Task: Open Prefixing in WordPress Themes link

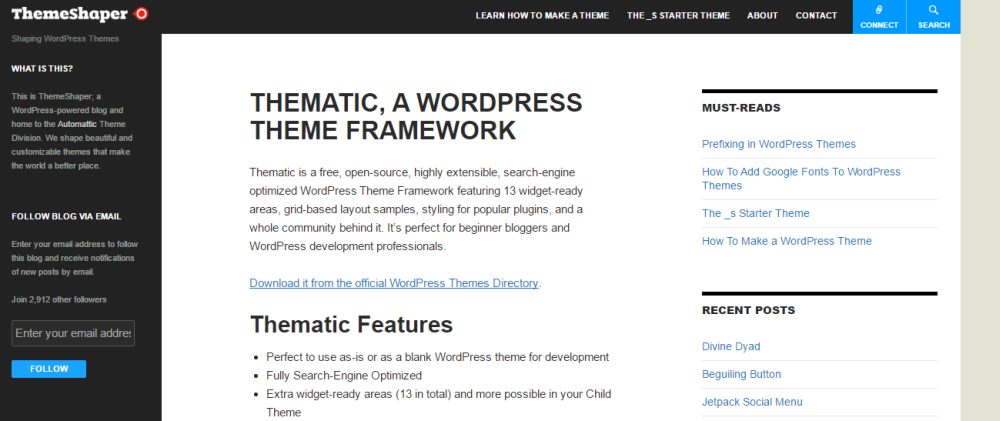Action: pos(779,144)
